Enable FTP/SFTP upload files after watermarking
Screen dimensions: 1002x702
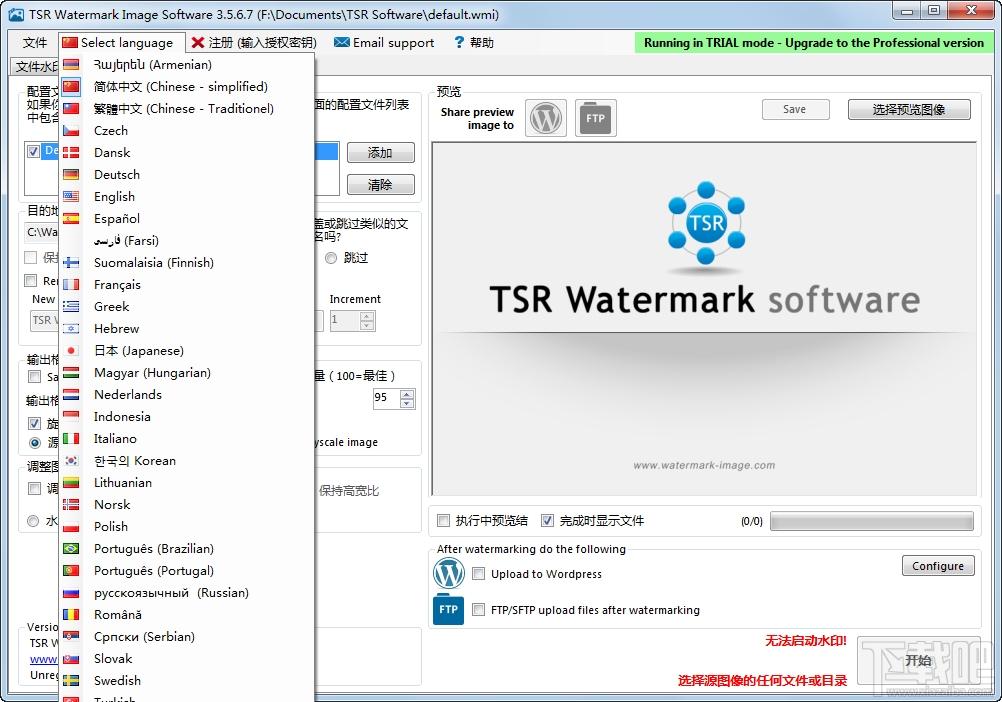tap(478, 610)
